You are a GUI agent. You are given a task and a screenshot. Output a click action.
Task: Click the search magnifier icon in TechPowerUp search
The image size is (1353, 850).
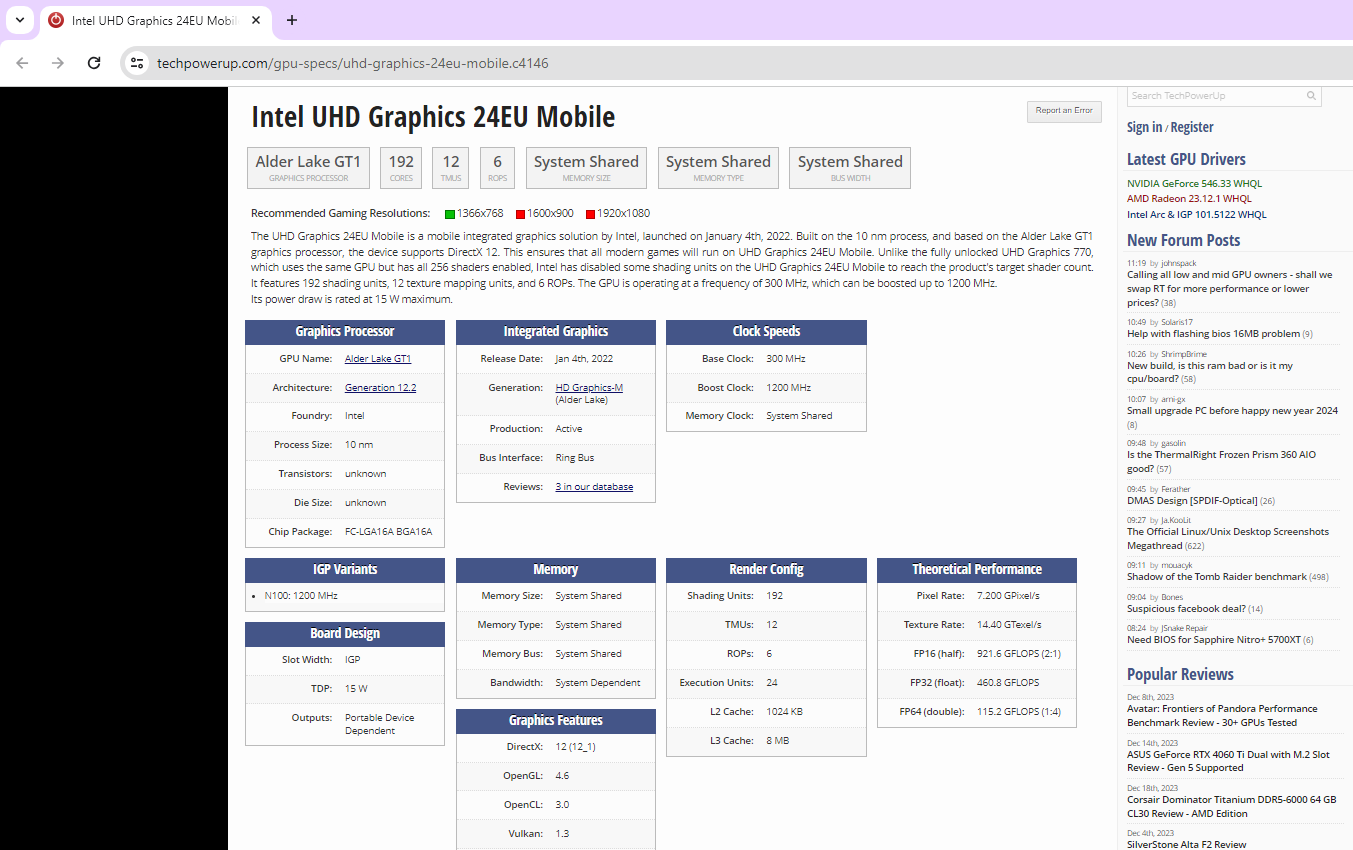point(1311,96)
